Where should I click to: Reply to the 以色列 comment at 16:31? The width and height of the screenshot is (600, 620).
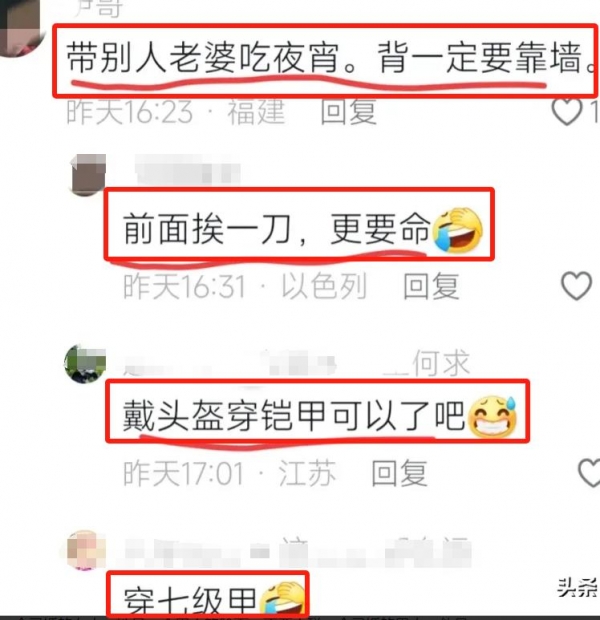[x=431, y=286]
